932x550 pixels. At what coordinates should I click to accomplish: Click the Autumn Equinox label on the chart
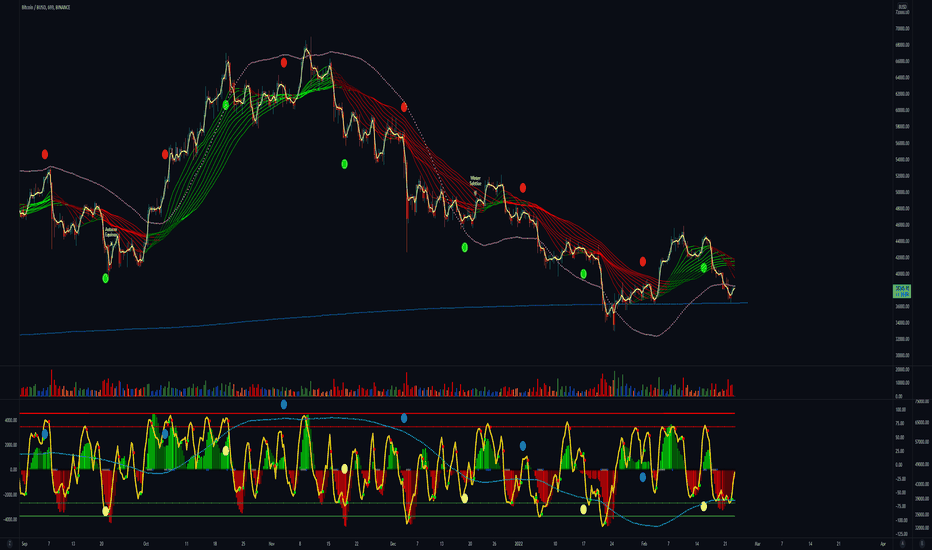(111, 232)
